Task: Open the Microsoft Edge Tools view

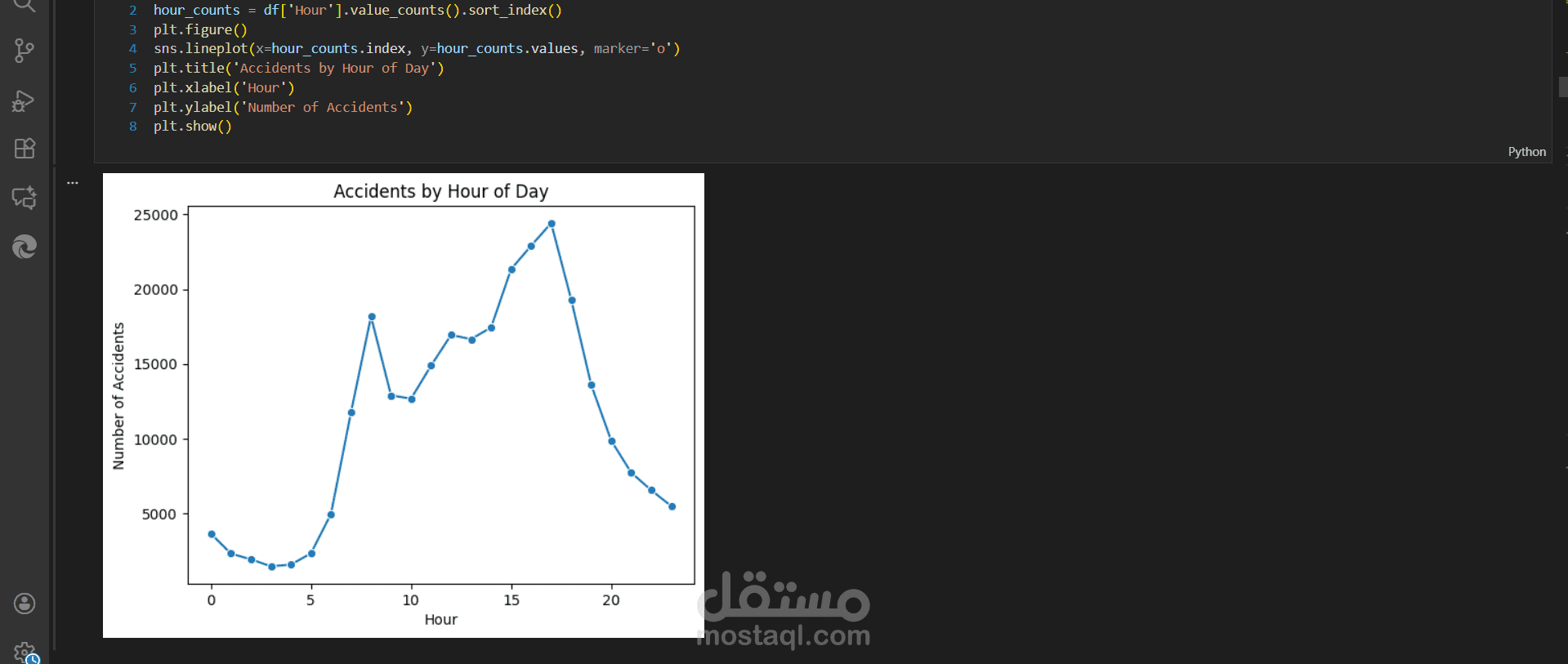Action: [25, 247]
